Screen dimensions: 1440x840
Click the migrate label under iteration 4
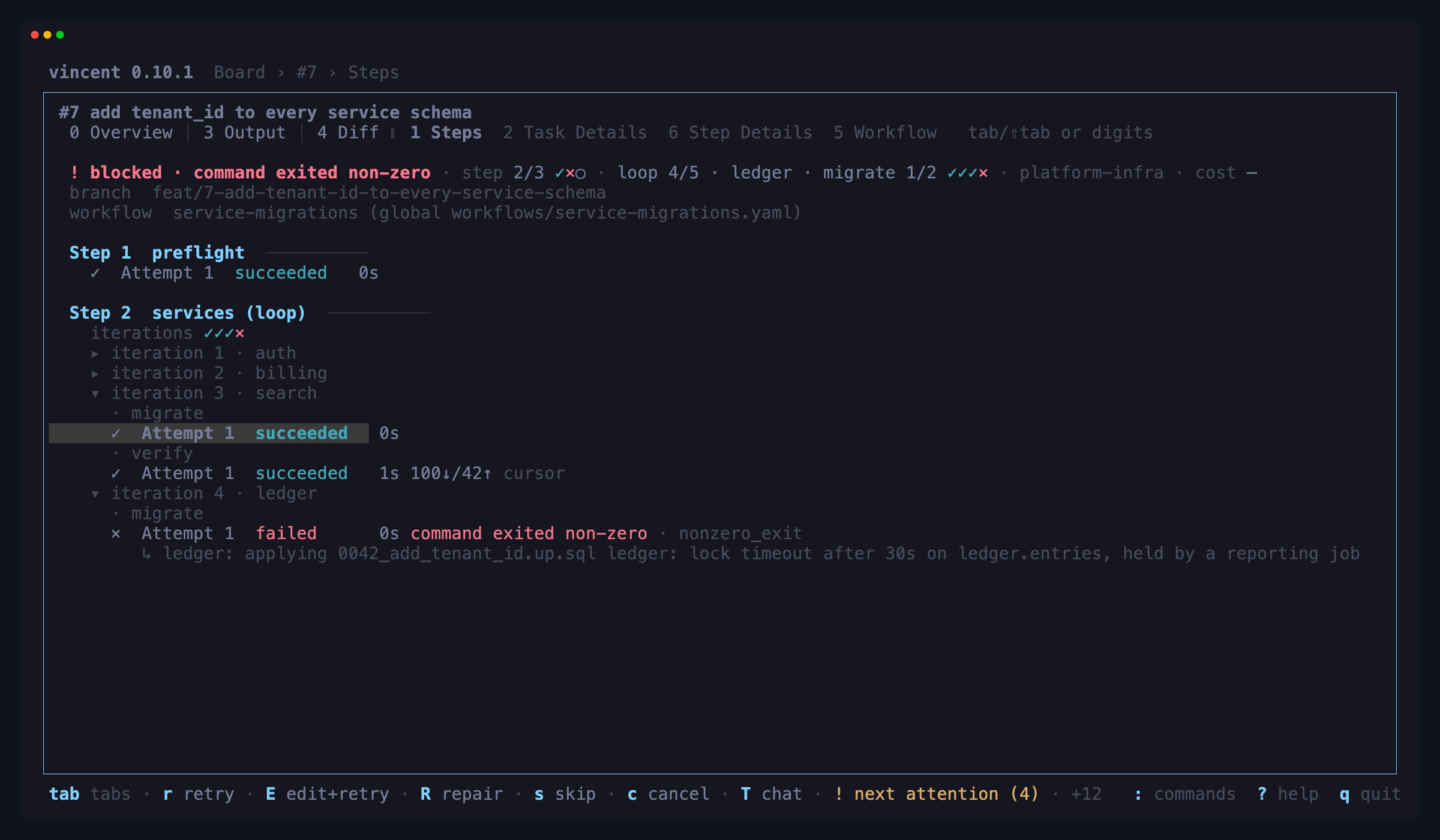[x=167, y=514]
